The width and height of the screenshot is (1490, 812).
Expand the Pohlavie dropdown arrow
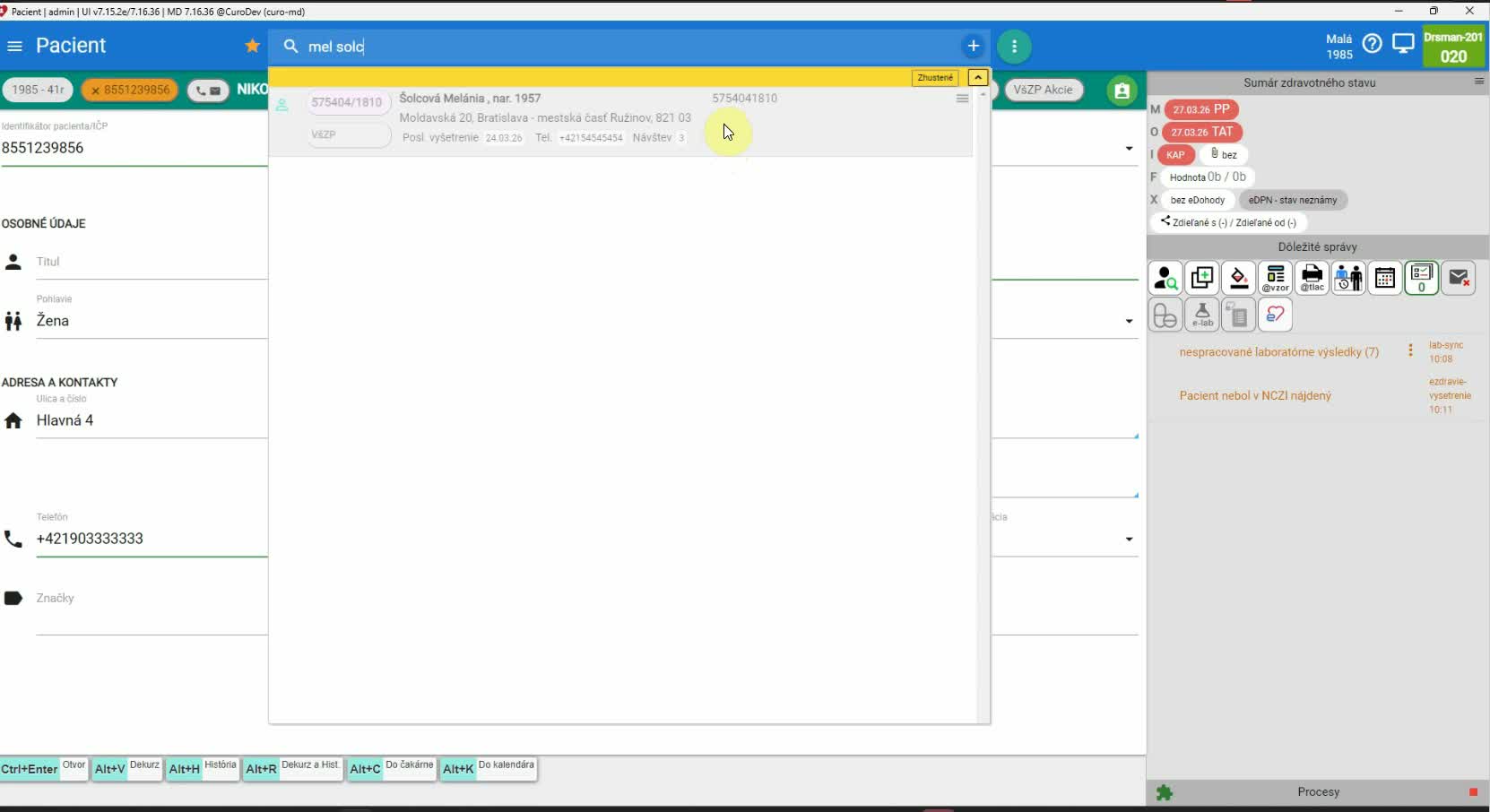point(1129,321)
